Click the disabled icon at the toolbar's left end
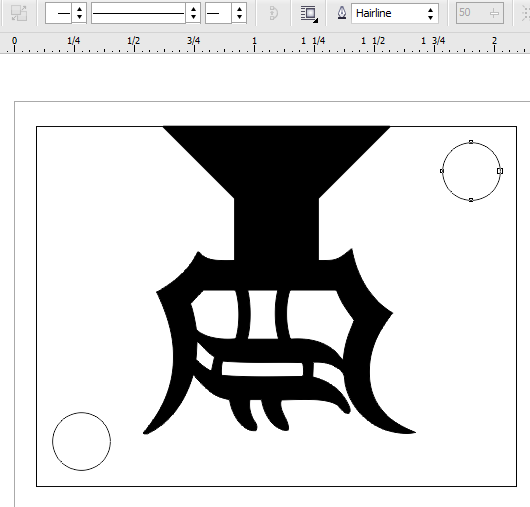The height and width of the screenshot is (507, 530). [19, 13]
